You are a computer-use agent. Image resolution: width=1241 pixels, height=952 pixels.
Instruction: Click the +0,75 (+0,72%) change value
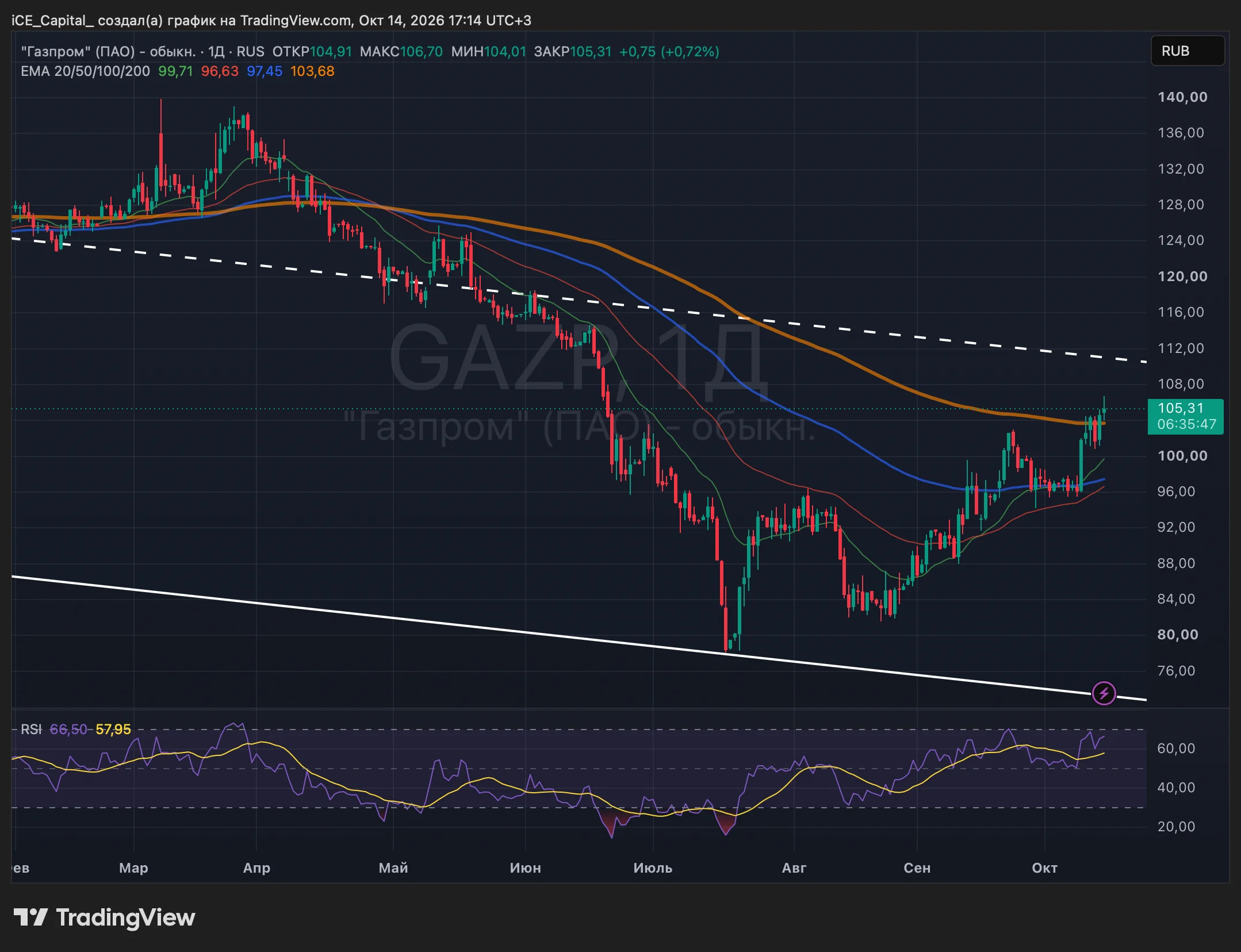669,52
